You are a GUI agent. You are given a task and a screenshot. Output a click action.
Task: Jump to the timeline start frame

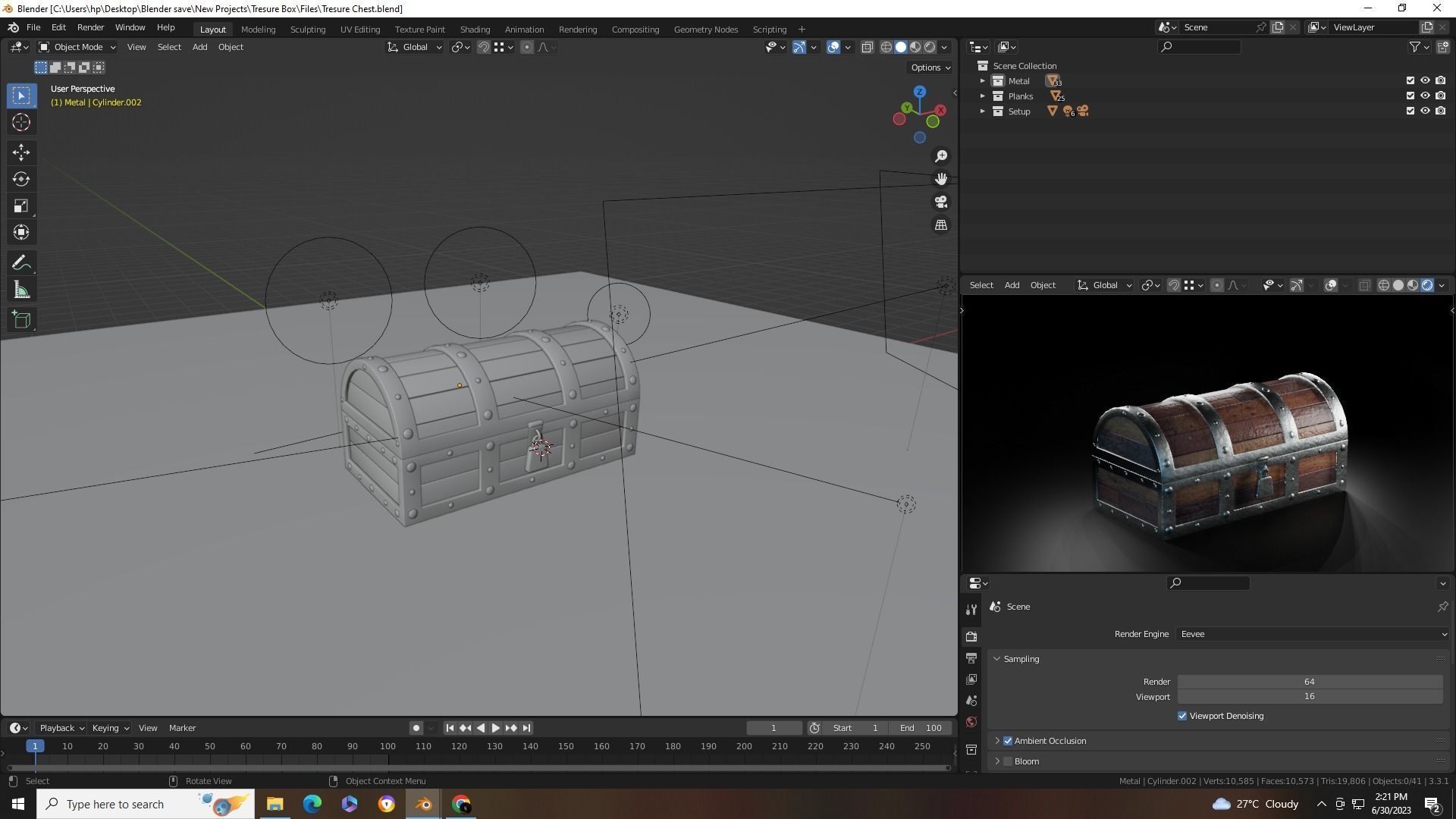tap(450, 728)
